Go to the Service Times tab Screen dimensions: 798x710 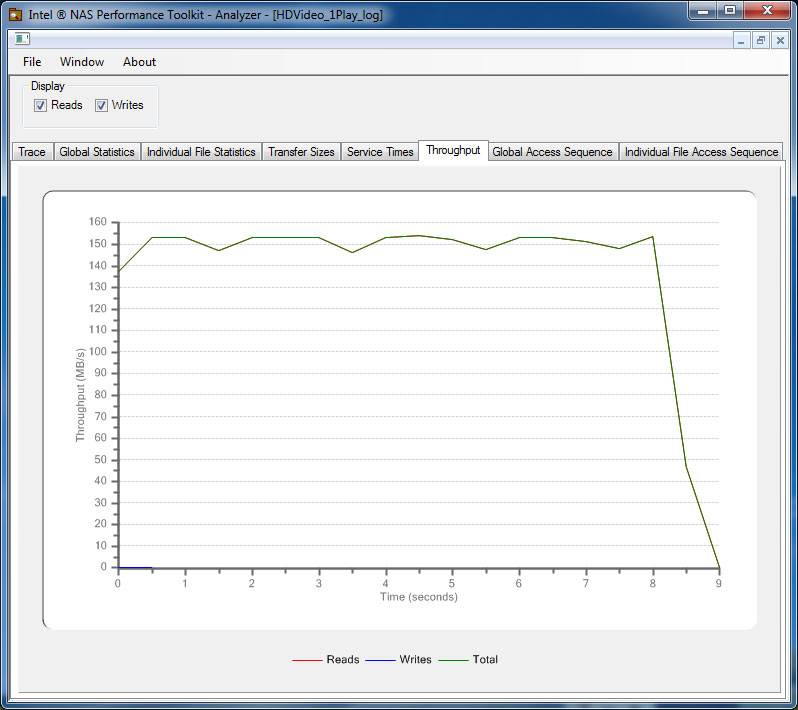(x=380, y=152)
